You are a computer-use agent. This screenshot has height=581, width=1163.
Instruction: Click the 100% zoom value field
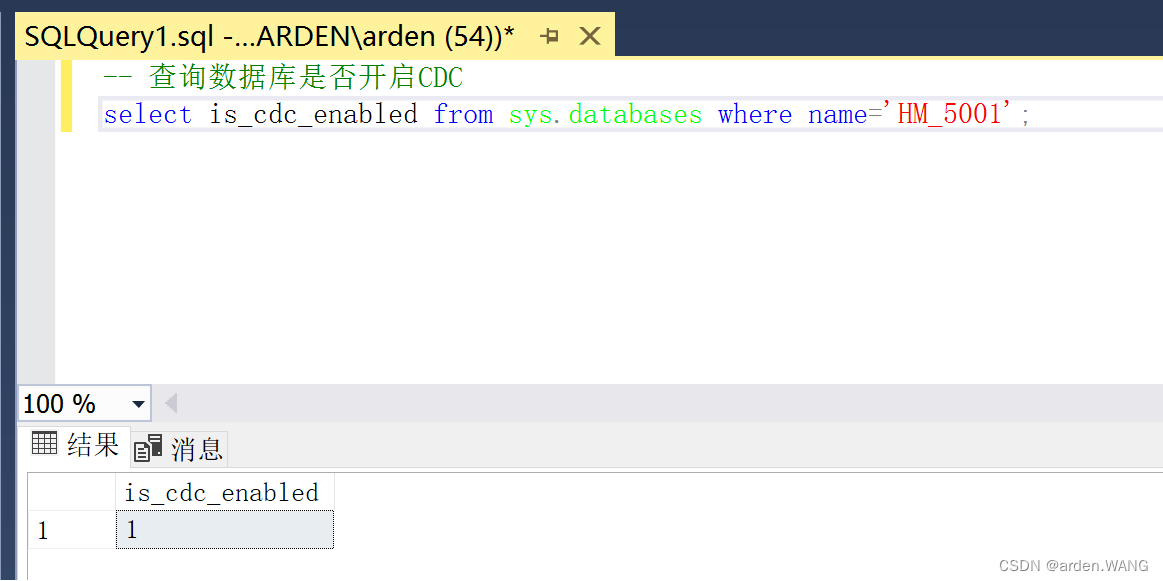(62, 403)
